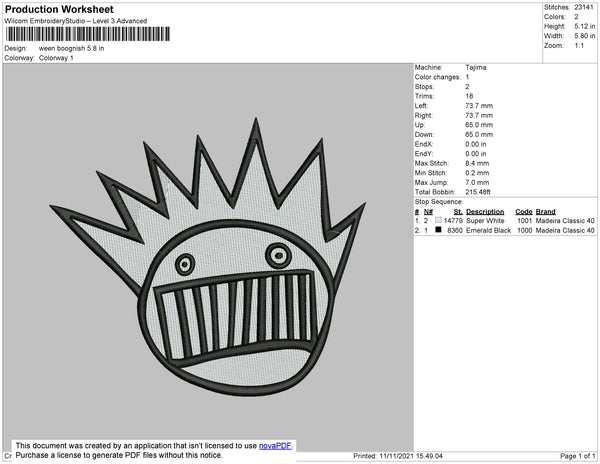Select thread code 1001
Viewport: 600px width, 464px height.
point(524,221)
